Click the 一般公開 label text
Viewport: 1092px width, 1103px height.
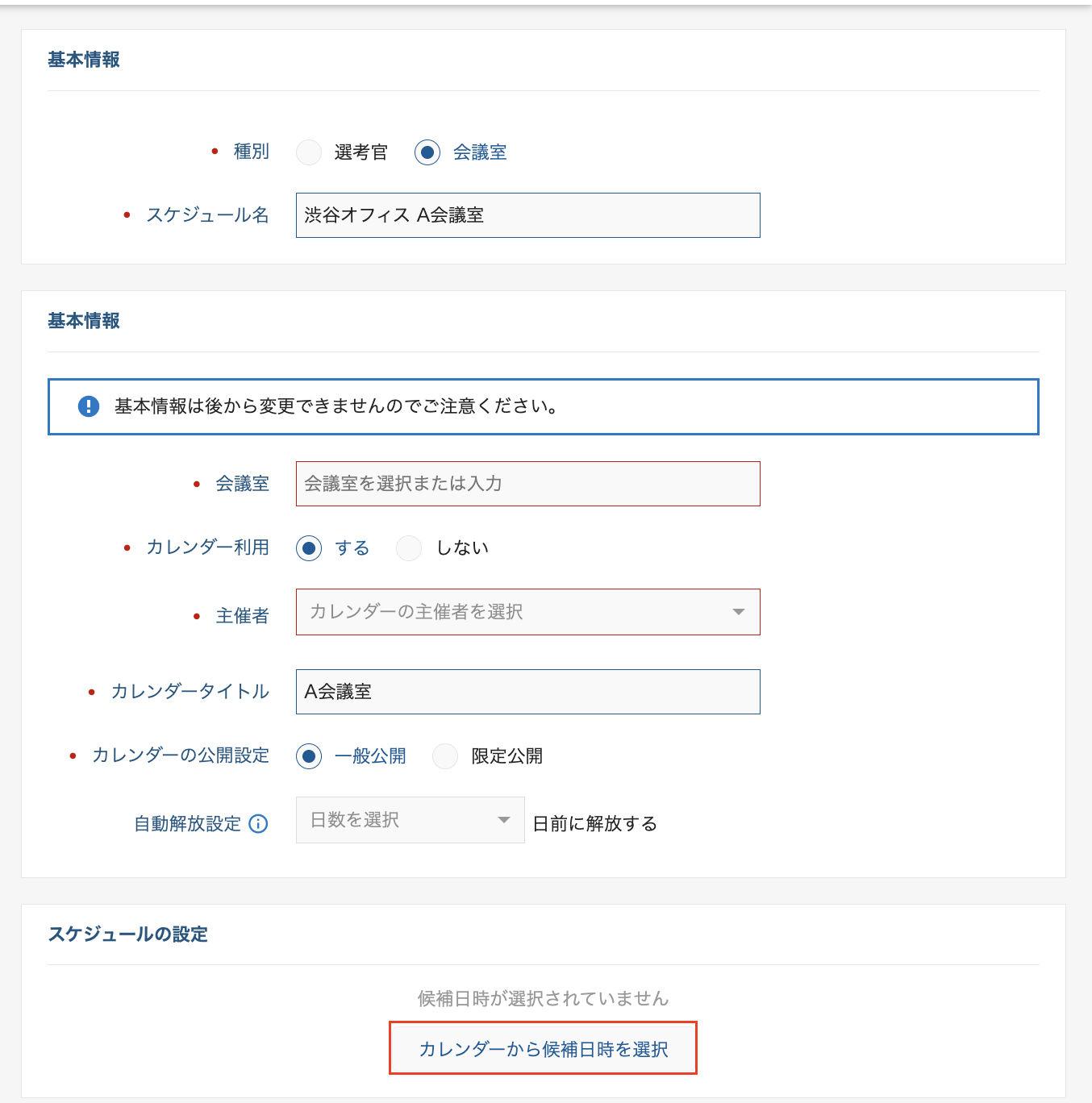370,756
